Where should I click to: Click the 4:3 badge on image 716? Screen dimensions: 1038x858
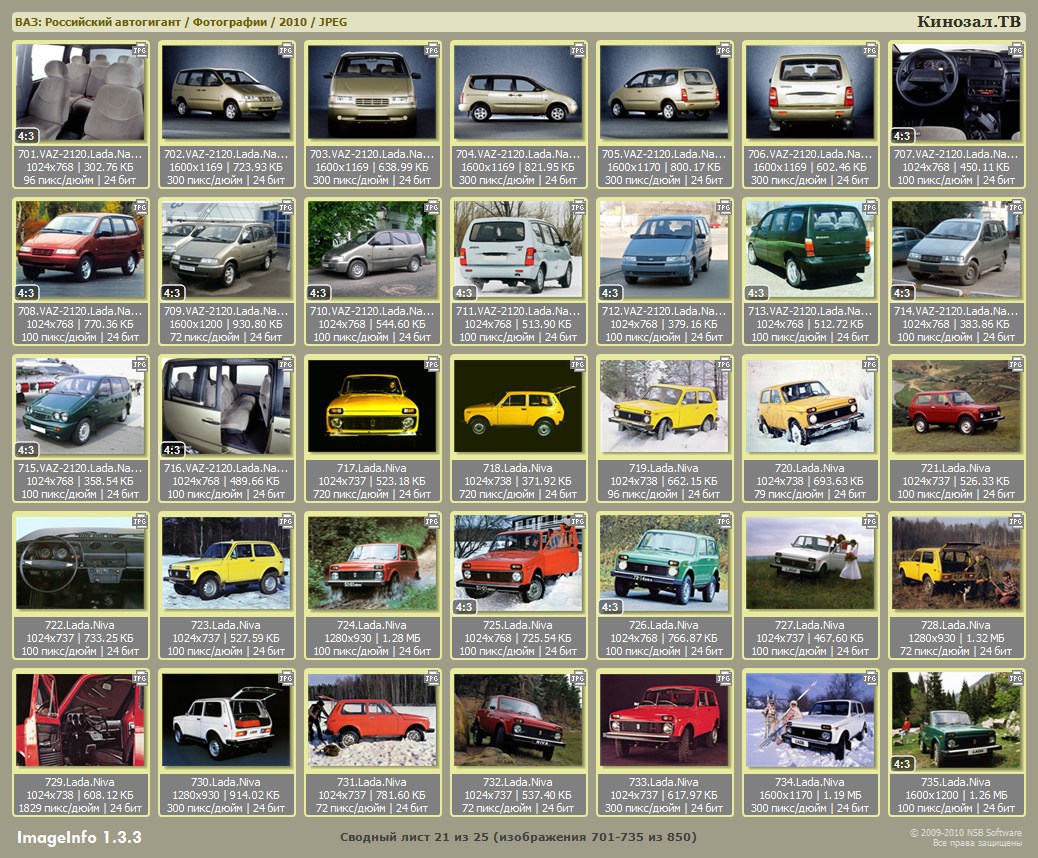(172, 450)
